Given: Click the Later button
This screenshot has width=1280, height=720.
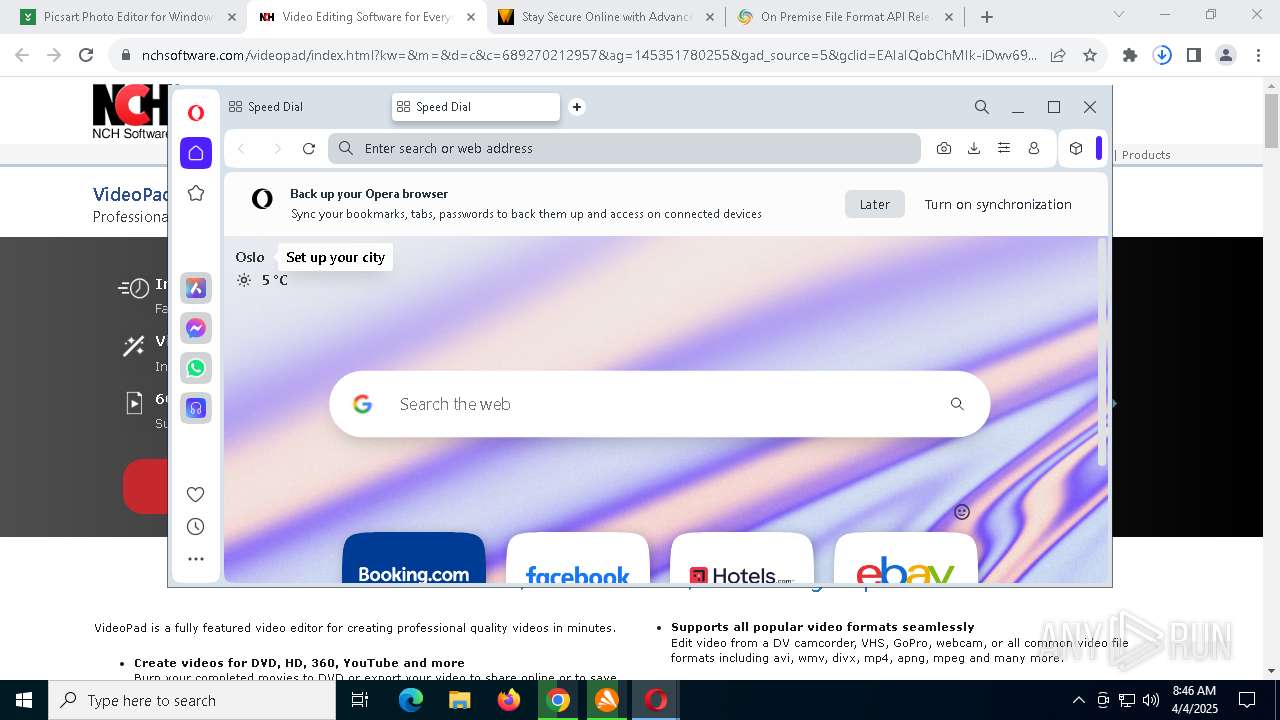Looking at the screenshot, I should click(x=875, y=204).
